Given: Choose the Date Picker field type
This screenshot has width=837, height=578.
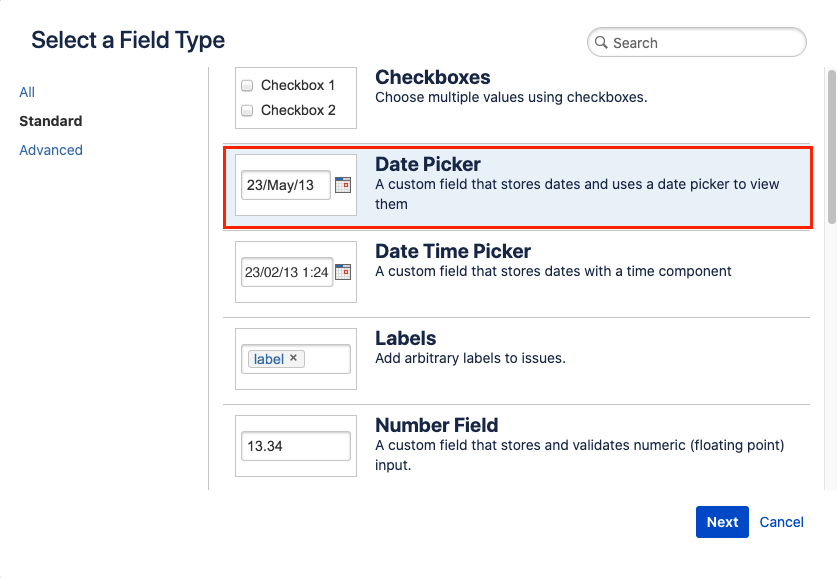Looking at the screenshot, I should [518, 188].
